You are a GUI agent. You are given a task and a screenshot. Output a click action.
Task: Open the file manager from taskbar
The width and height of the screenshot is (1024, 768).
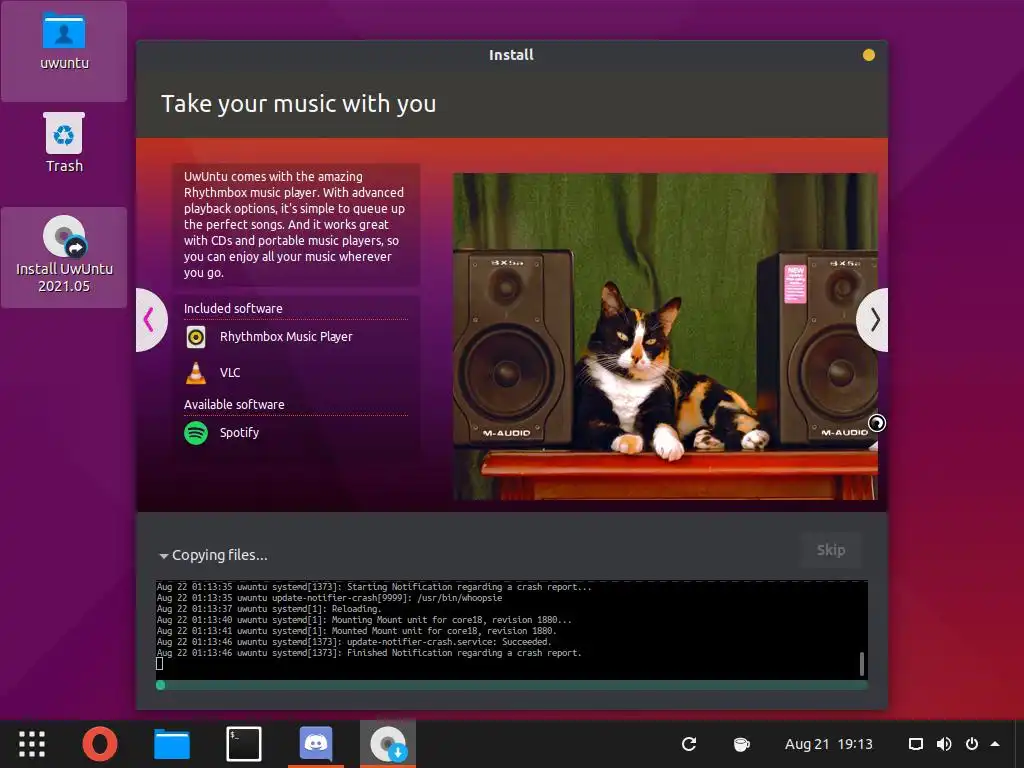pyautogui.click(x=172, y=744)
